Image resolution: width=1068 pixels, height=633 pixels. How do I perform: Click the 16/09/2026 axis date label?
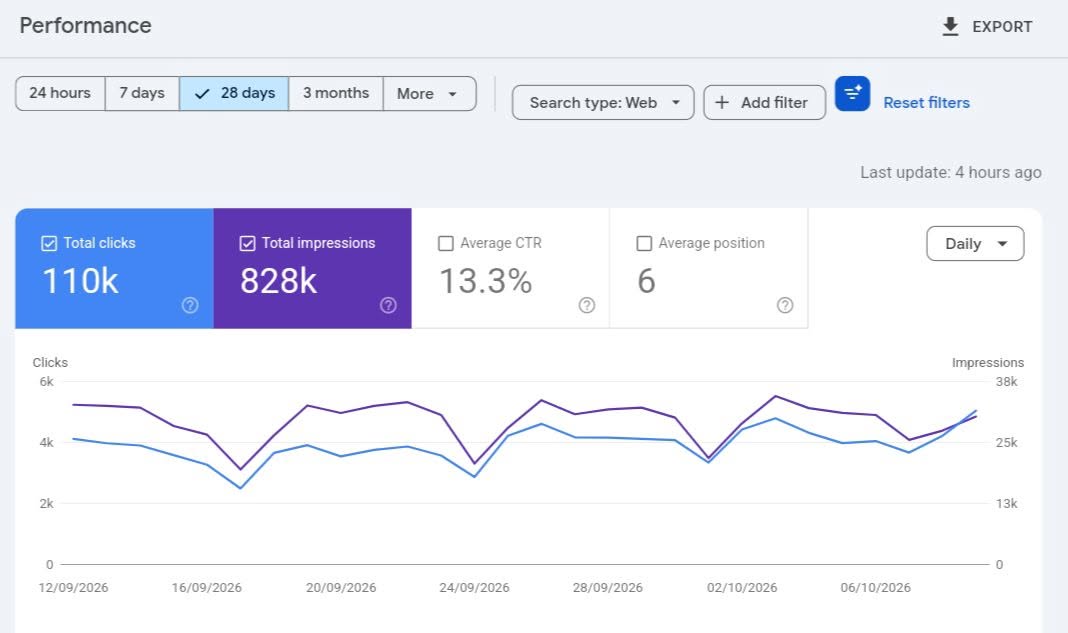coord(206,587)
